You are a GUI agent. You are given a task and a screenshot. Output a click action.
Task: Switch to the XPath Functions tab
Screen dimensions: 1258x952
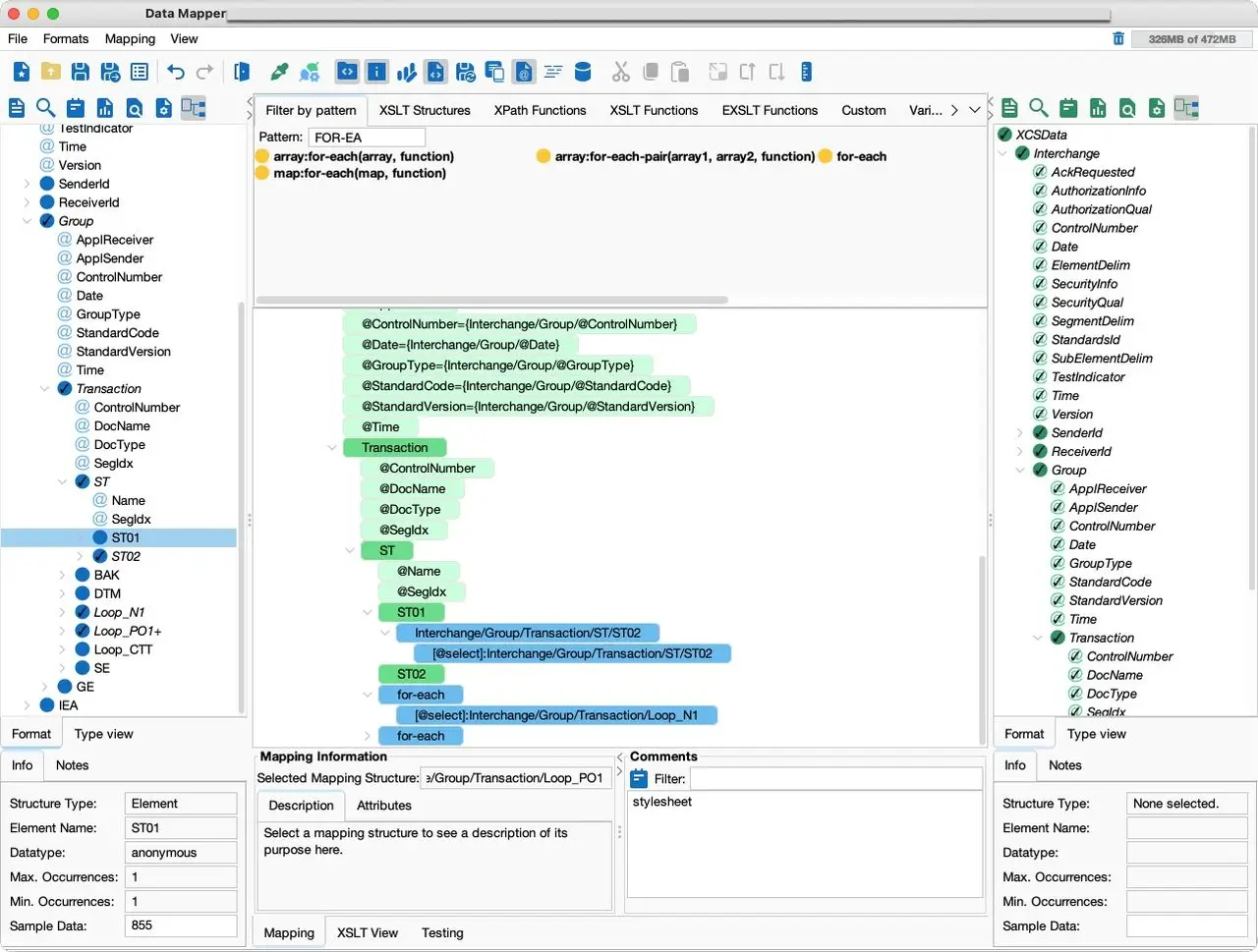click(540, 110)
